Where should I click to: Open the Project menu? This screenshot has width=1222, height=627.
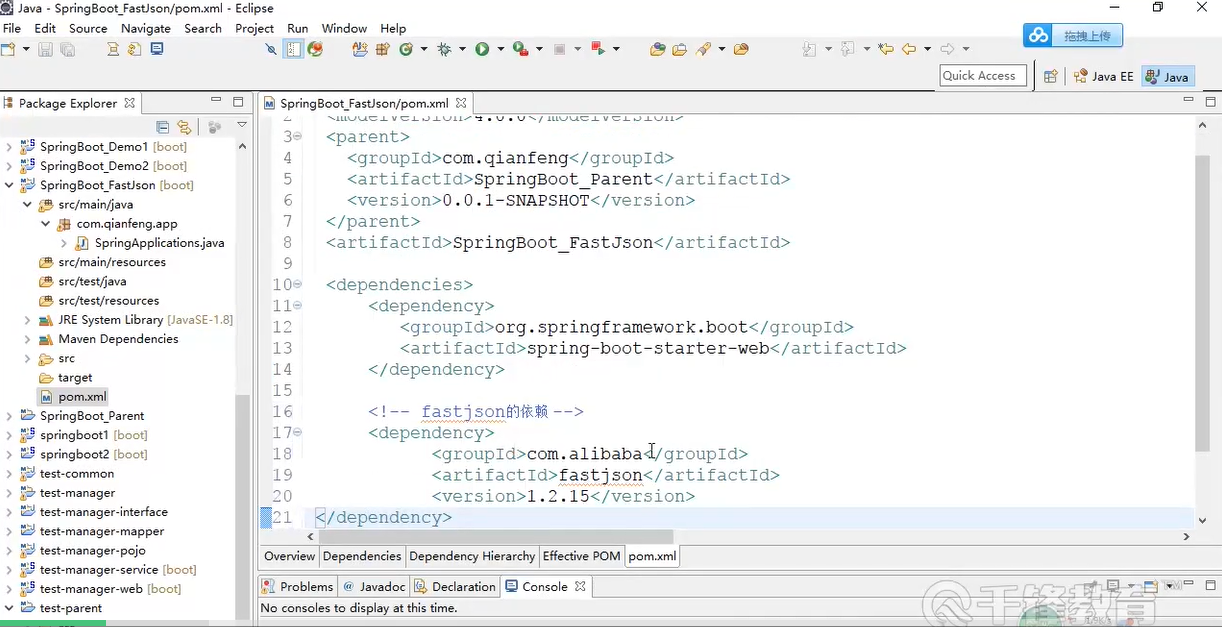pos(254,28)
